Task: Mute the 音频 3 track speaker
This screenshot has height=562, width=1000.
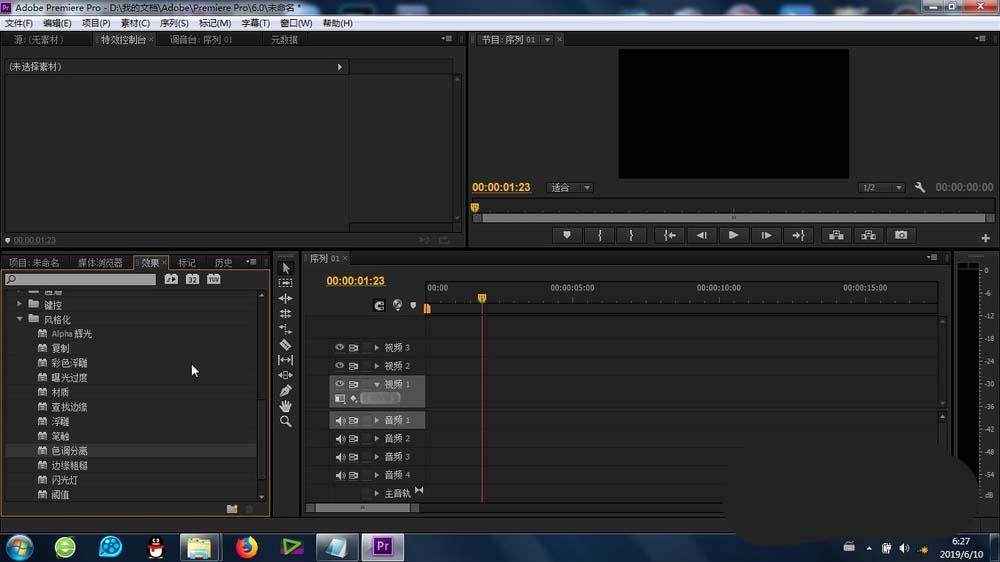Action: coord(340,457)
